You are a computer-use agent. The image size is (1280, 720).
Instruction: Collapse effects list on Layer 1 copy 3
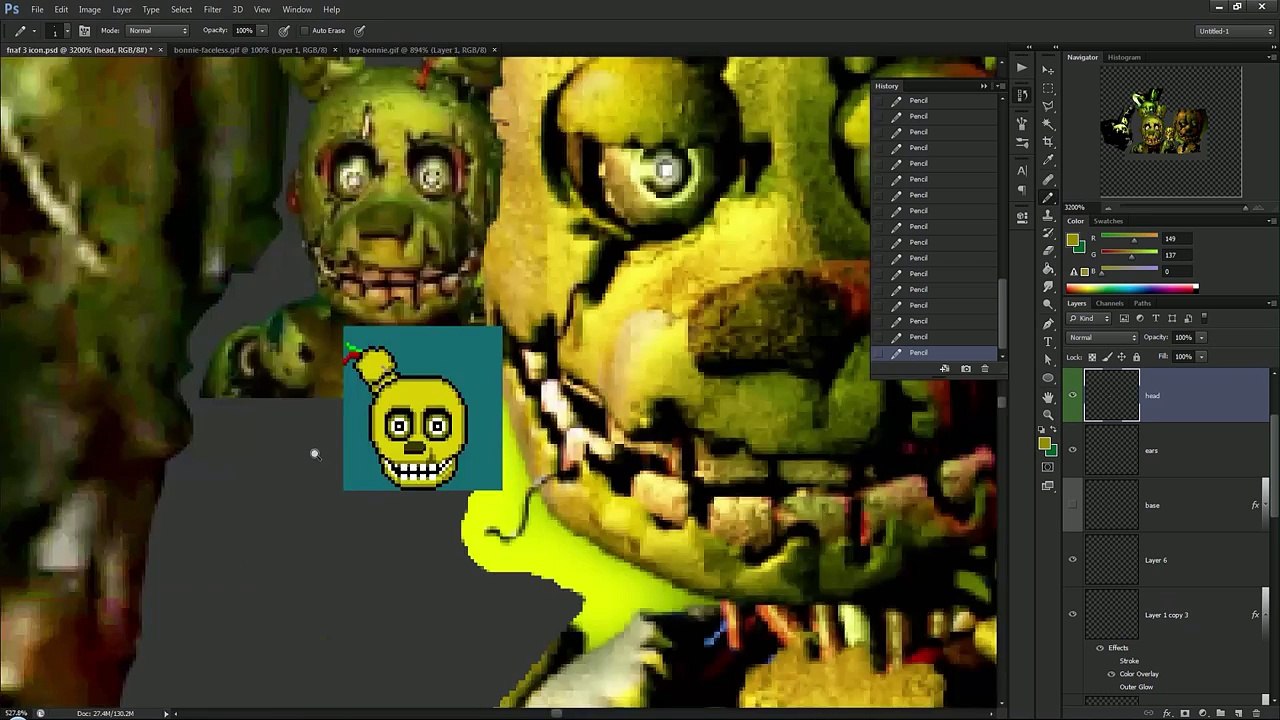(1264, 615)
